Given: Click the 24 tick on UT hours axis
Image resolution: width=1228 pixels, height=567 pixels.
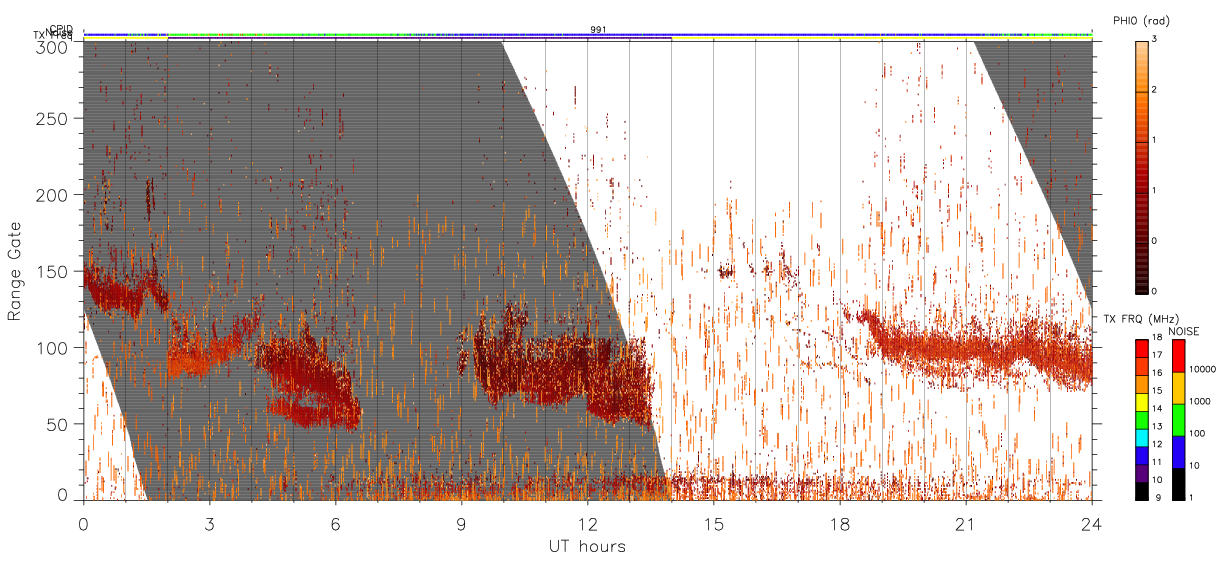Looking at the screenshot, I should pyautogui.click(x=1092, y=523).
